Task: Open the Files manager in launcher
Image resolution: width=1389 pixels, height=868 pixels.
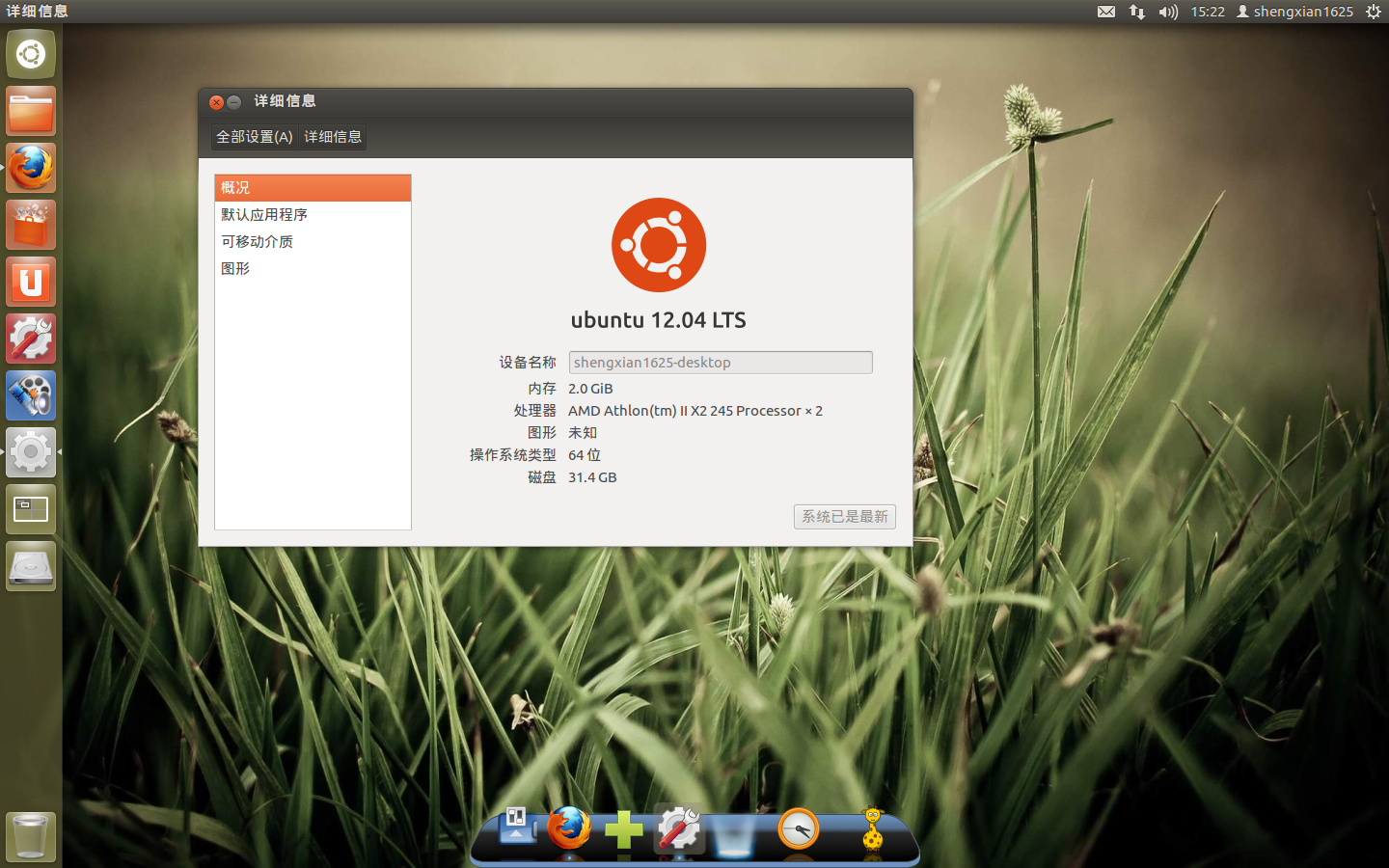Action: (x=31, y=111)
